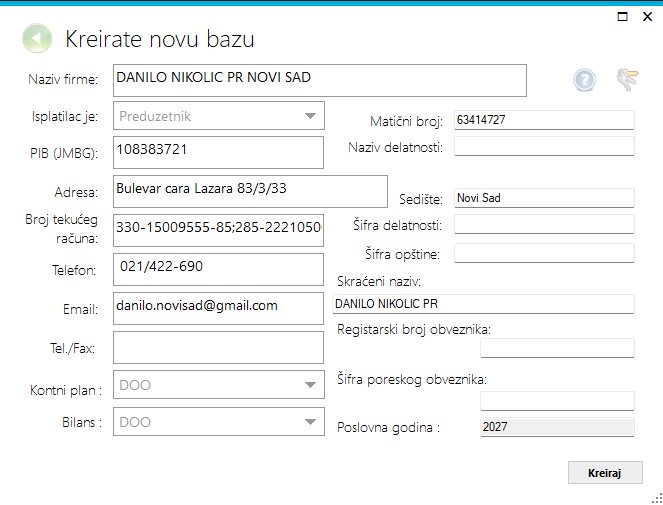Expand the Bilans dropdown
This screenshot has width=663, height=505.
(219, 422)
